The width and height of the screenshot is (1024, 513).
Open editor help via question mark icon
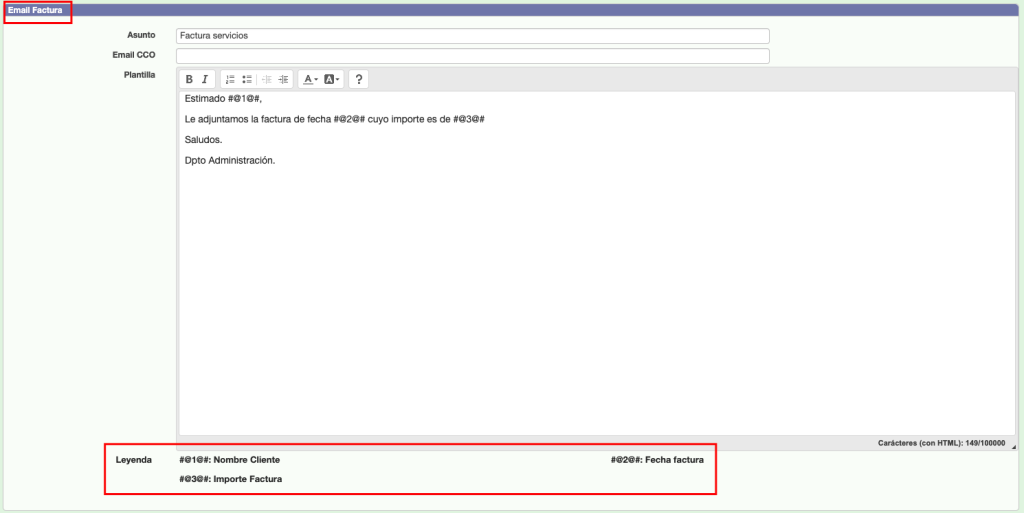[x=359, y=79]
